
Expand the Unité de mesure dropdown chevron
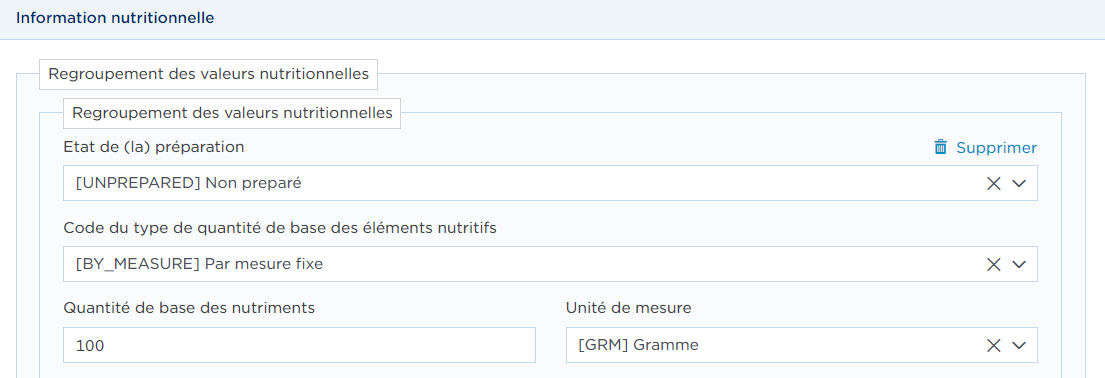click(x=1019, y=345)
